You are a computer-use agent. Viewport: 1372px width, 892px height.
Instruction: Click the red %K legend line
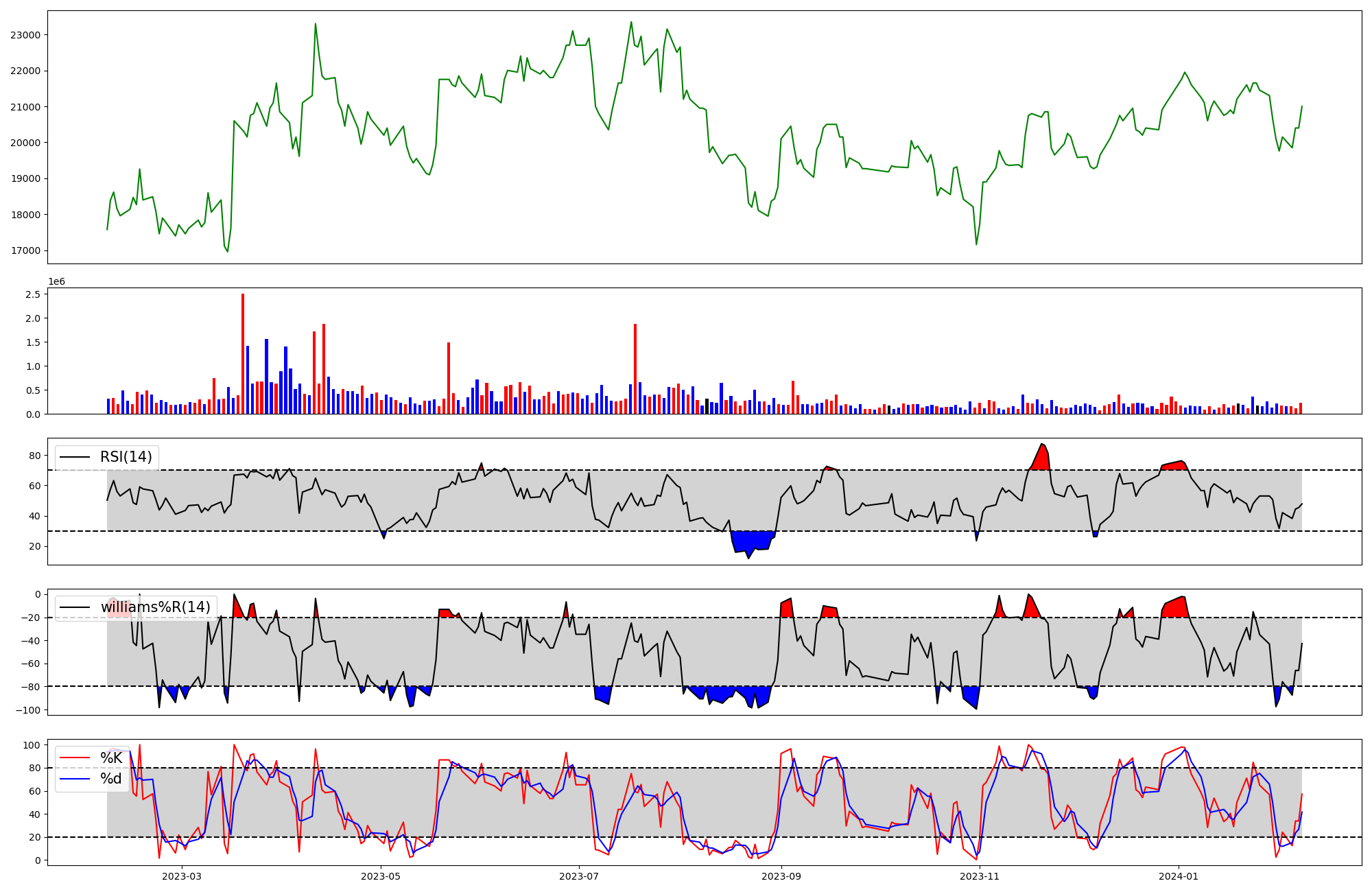(75, 758)
